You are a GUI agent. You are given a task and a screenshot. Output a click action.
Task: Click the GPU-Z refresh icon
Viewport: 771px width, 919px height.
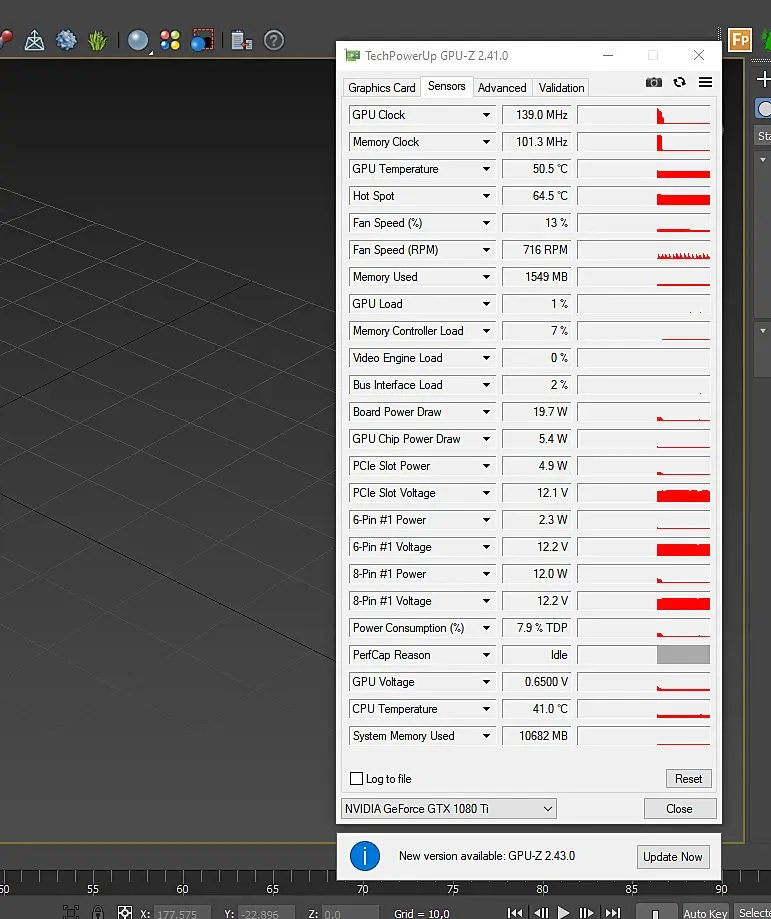(680, 82)
